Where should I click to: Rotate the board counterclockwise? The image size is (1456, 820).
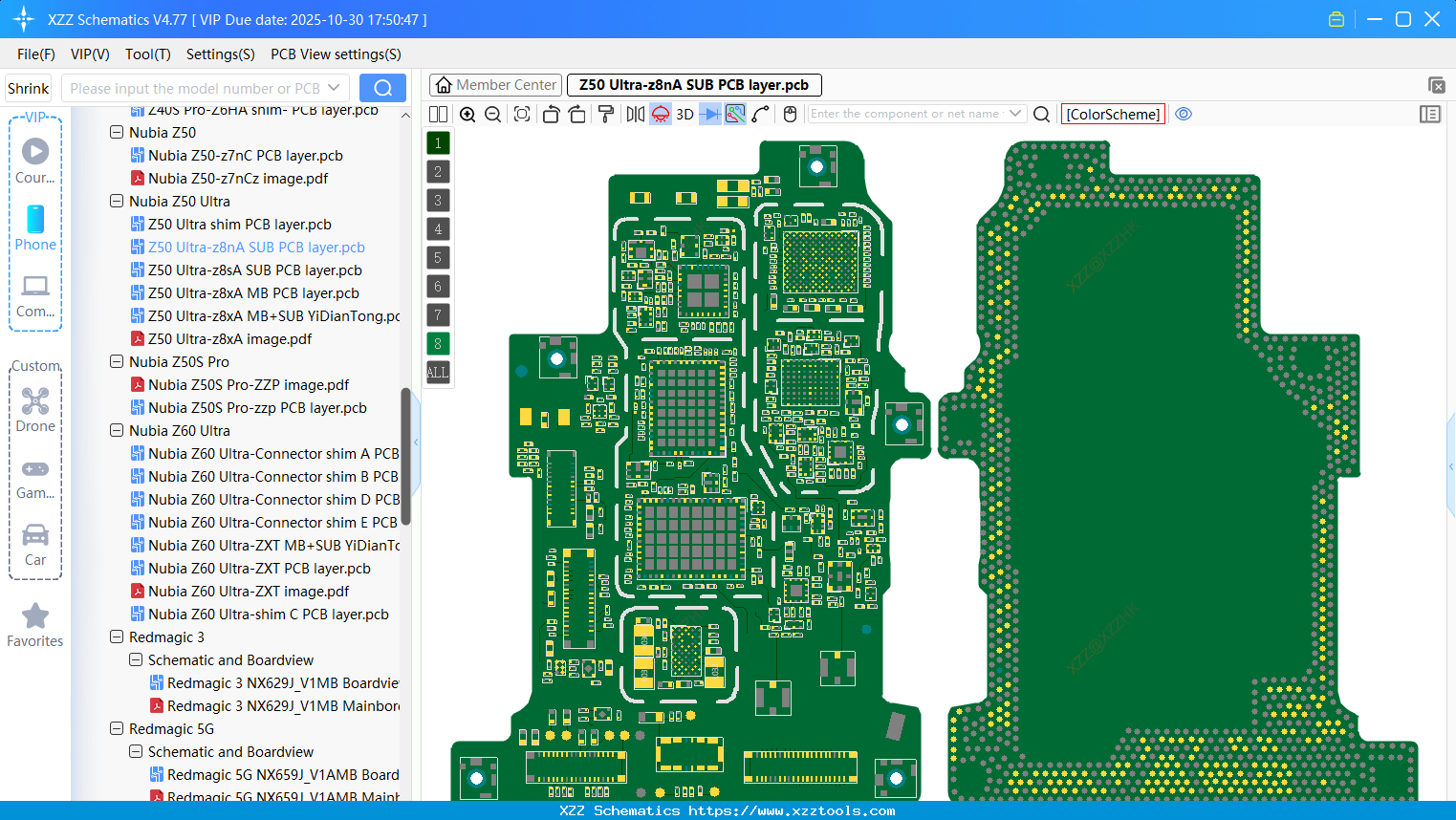(553, 114)
